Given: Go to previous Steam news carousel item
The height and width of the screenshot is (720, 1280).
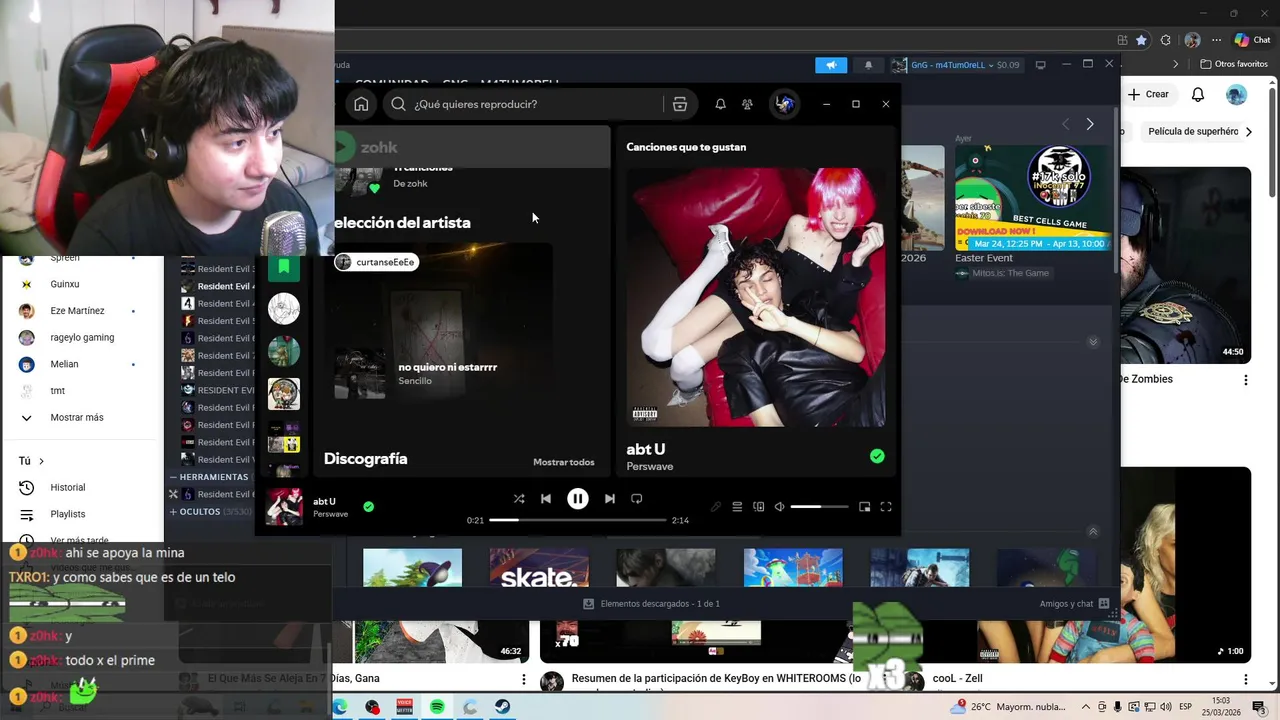Looking at the screenshot, I should (x=1065, y=124).
